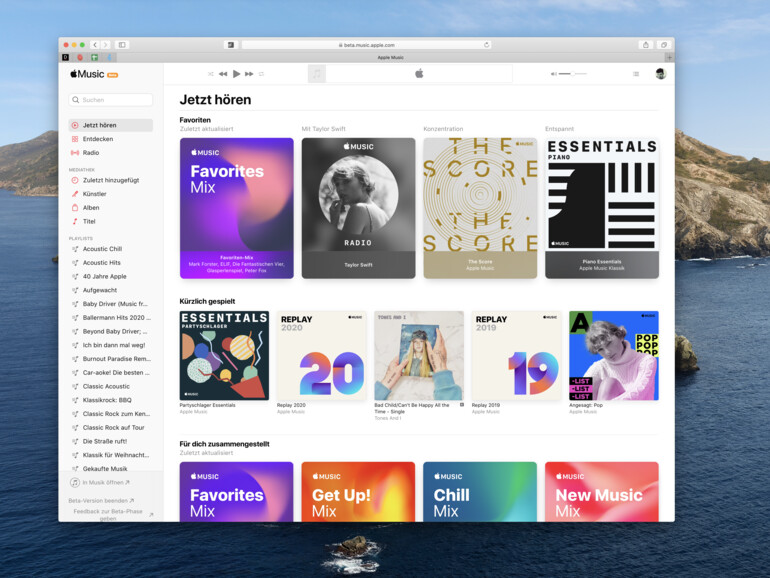The image size is (770, 578).
Task: Open Titel library section
Action: pyautogui.click(x=111, y=221)
